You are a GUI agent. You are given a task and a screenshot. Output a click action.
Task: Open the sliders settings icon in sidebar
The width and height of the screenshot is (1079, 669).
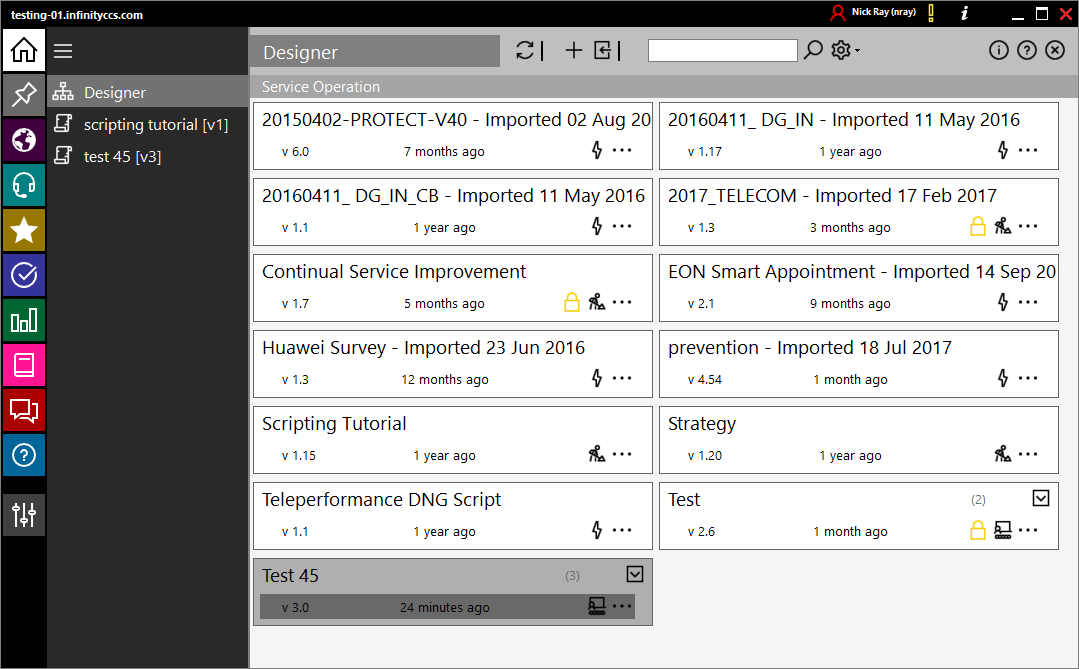(x=23, y=514)
